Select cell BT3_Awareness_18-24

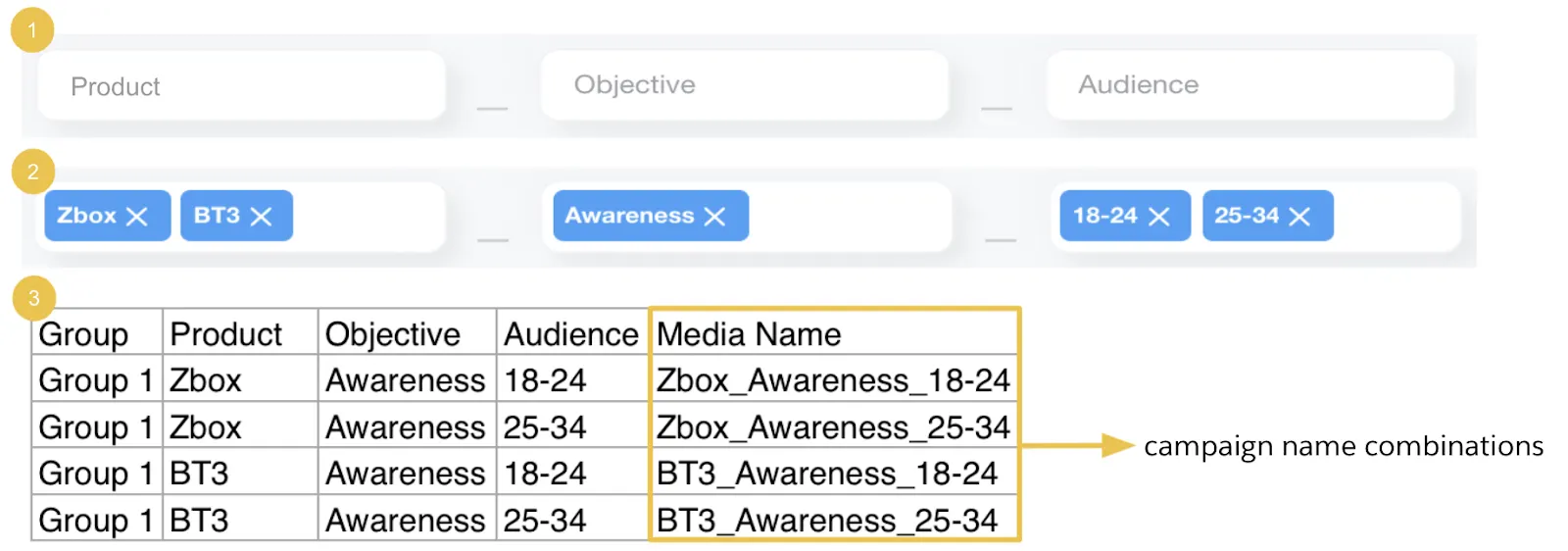(x=834, y=473)
